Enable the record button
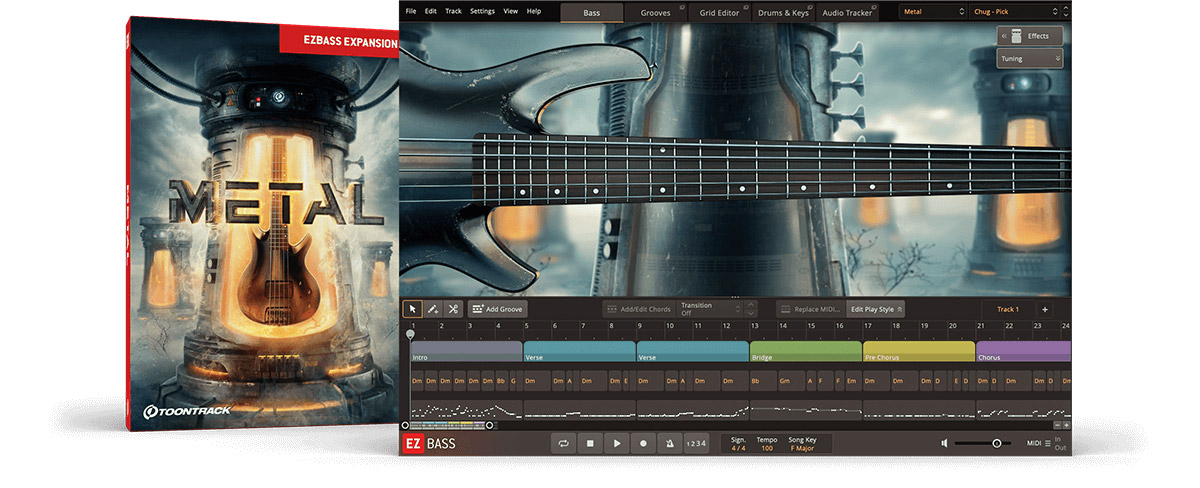 (643, 443)
